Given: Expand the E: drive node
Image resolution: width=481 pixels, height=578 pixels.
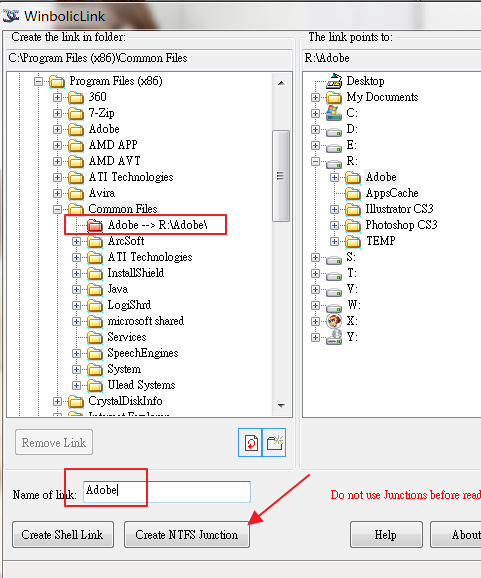Looking at the screenshot, I should (315, 145).
